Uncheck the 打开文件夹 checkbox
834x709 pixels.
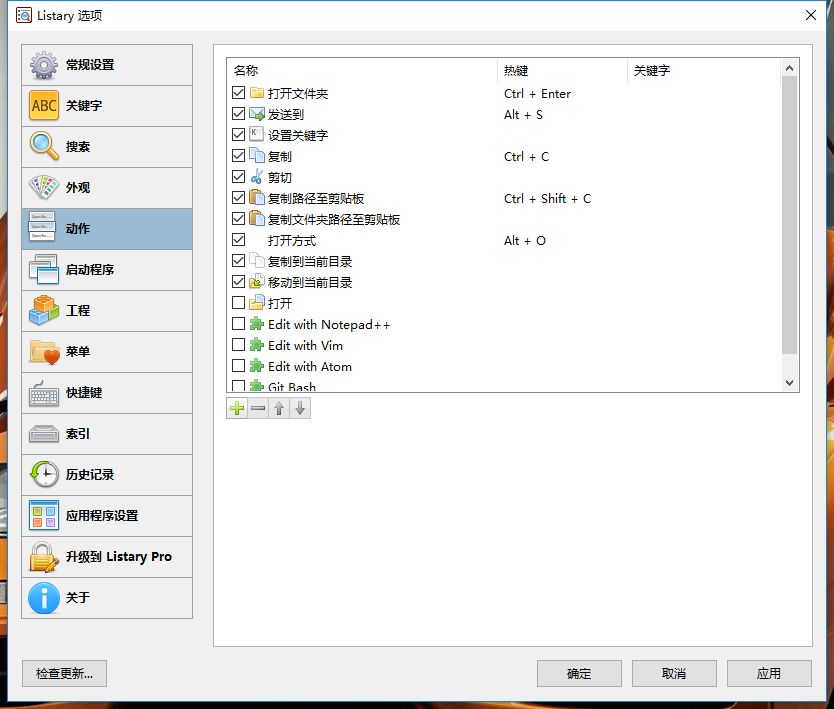click(x=238, y=93)
